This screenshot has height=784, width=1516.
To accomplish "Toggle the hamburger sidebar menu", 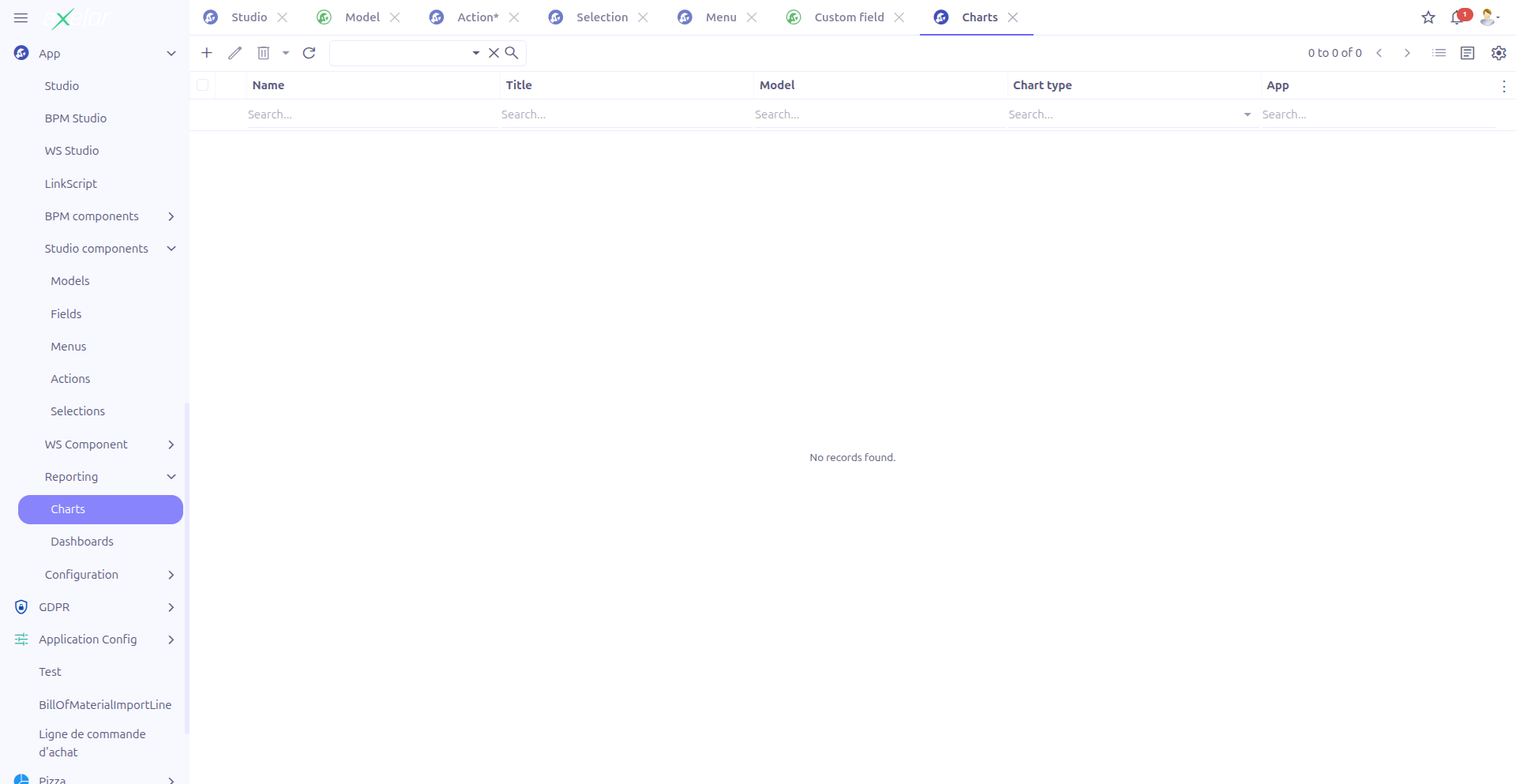I will point(21,17).
